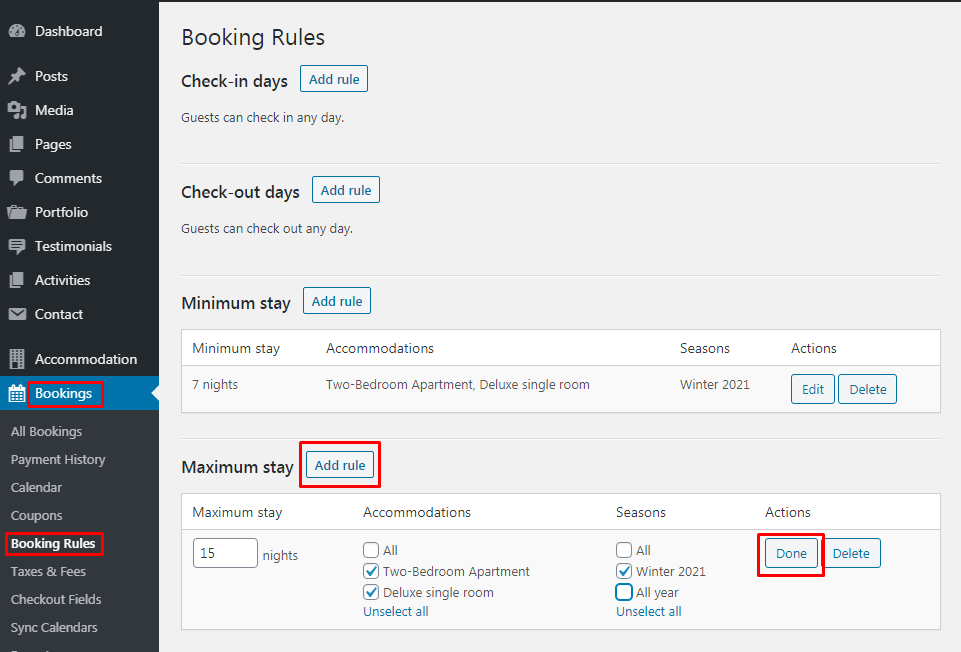Click the Portfolio folder icon
The height and width of the screenshot is (652, 961).
tap(17, 212)
